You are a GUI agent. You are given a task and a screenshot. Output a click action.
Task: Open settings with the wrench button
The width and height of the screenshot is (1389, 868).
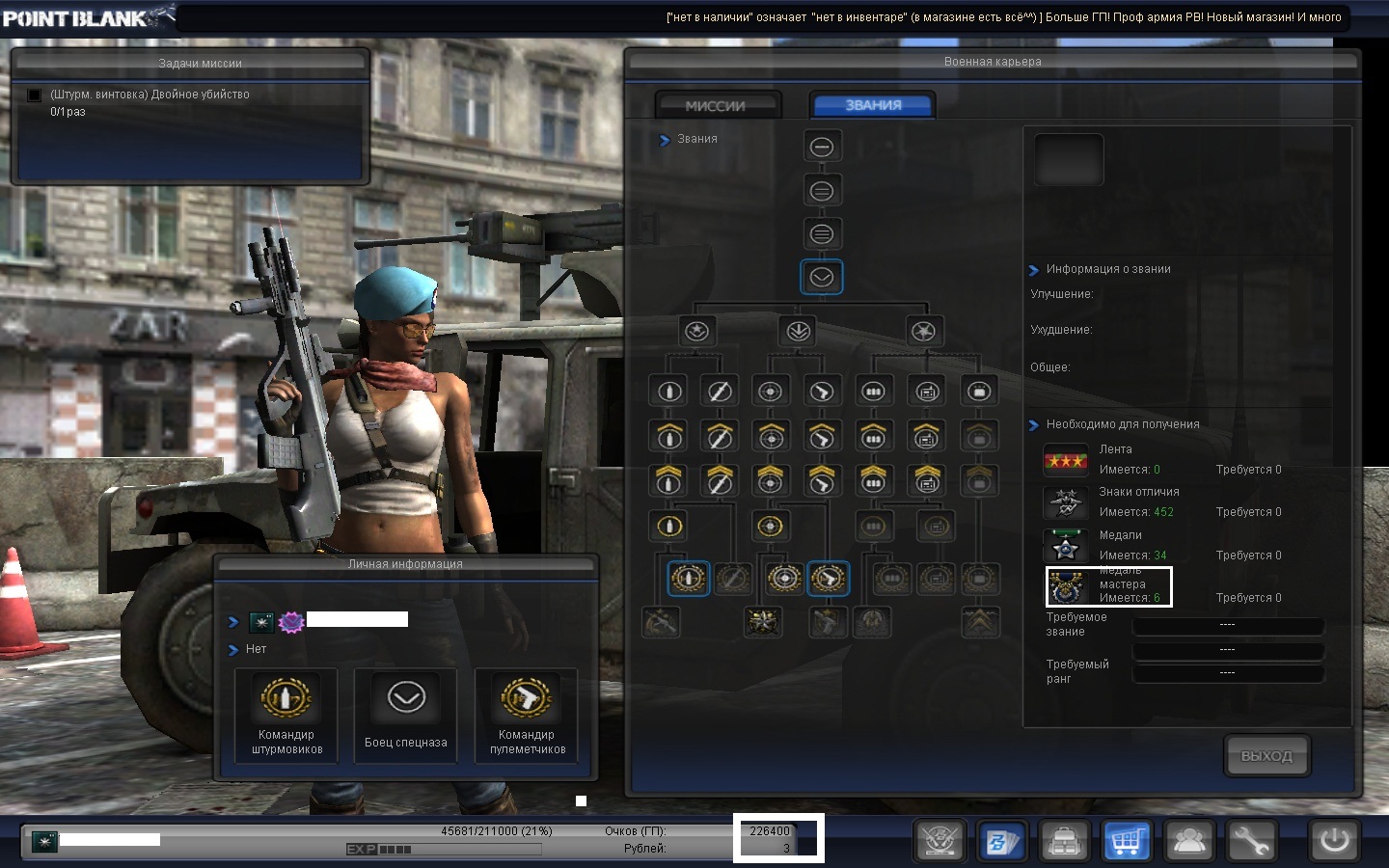[x=1251, y=841]
